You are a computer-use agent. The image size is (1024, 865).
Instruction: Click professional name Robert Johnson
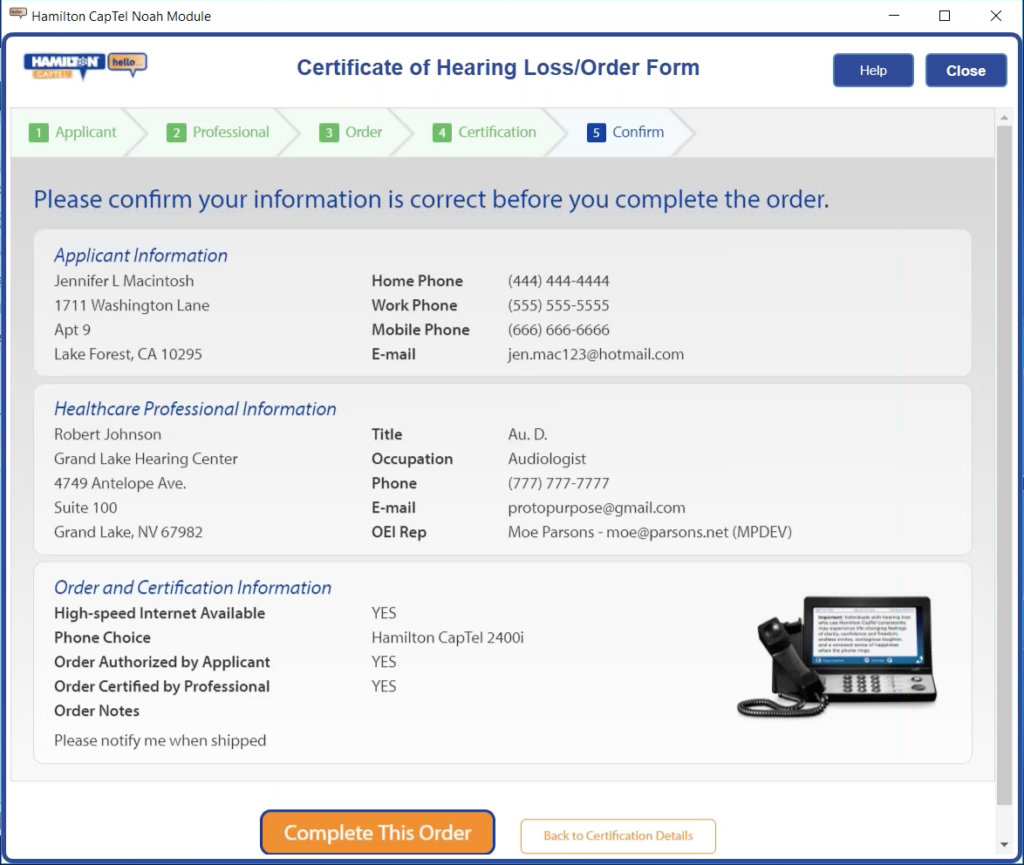point(108,434)
